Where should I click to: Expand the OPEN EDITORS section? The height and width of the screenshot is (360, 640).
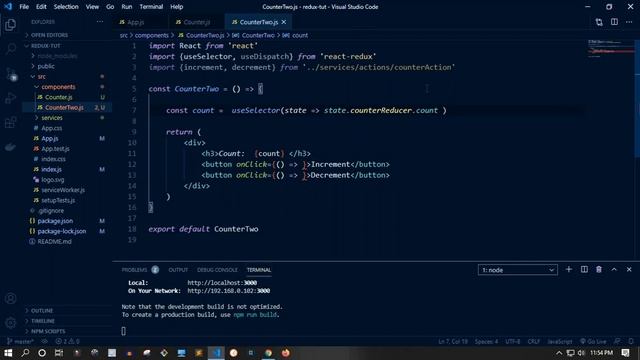(49, 35)
